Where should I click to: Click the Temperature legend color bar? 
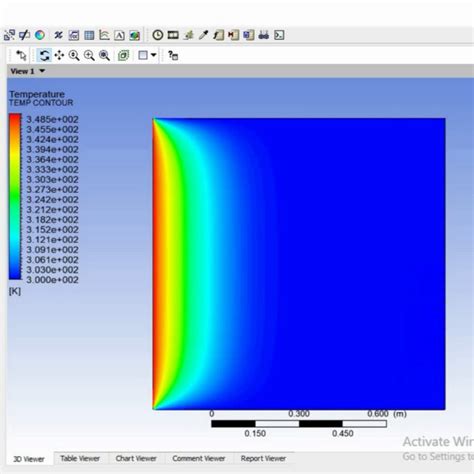coord(15,196)
